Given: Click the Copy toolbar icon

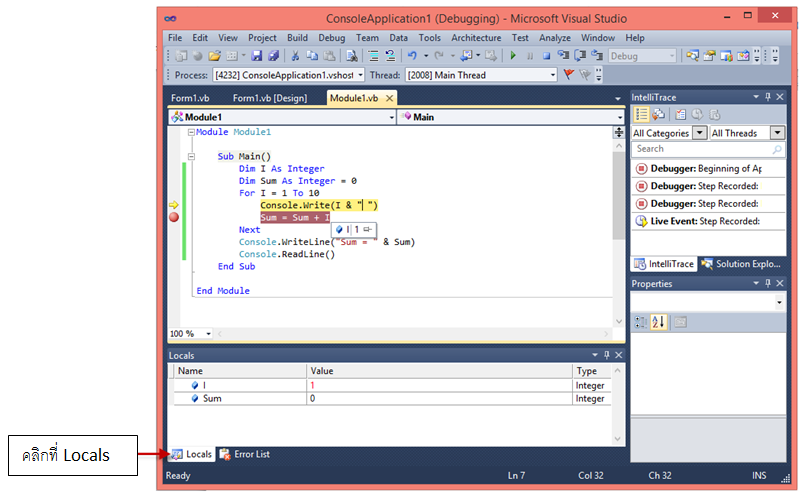Looking at the screenshot, I should 312,55.
